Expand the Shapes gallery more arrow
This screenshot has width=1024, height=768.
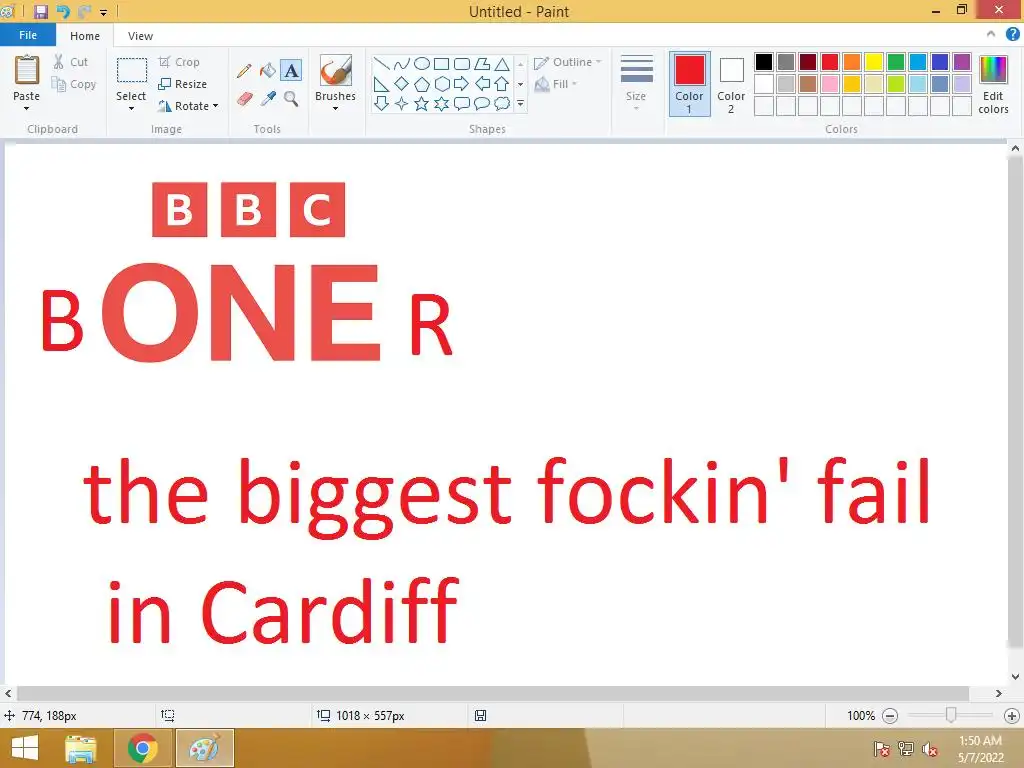click(520, 103)
